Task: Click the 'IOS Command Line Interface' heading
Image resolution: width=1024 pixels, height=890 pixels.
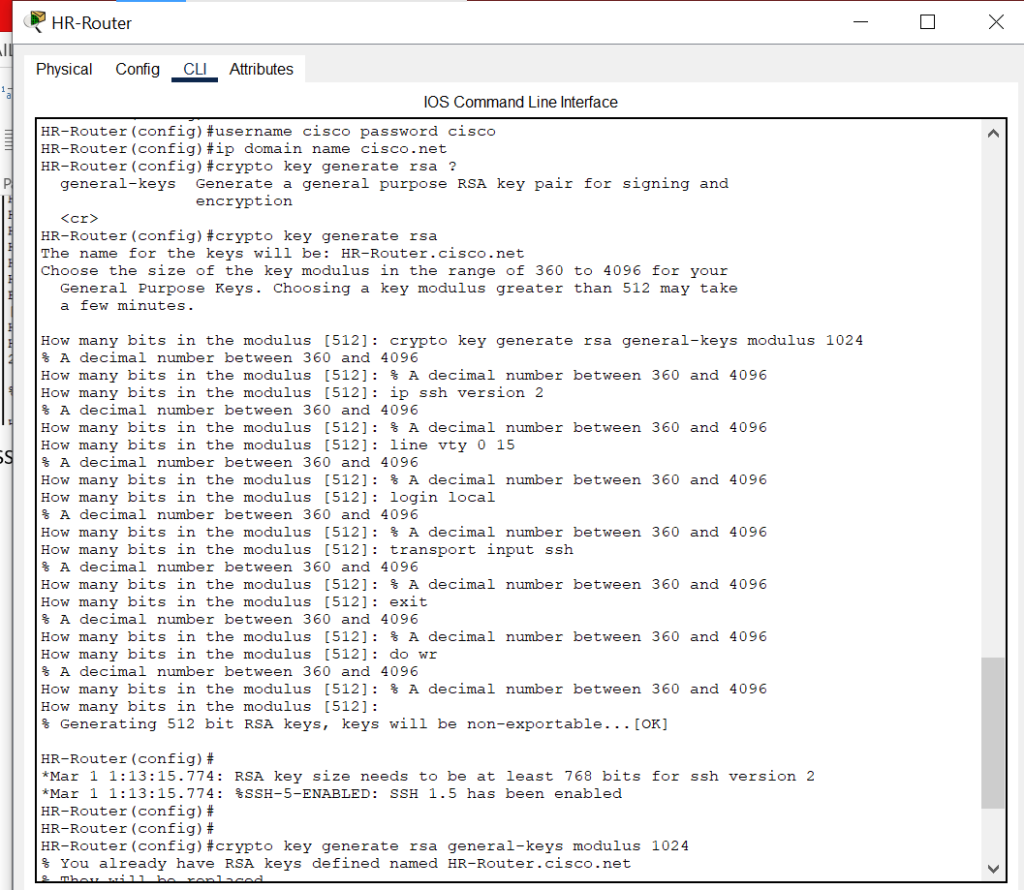Action: tap(520, 103)
